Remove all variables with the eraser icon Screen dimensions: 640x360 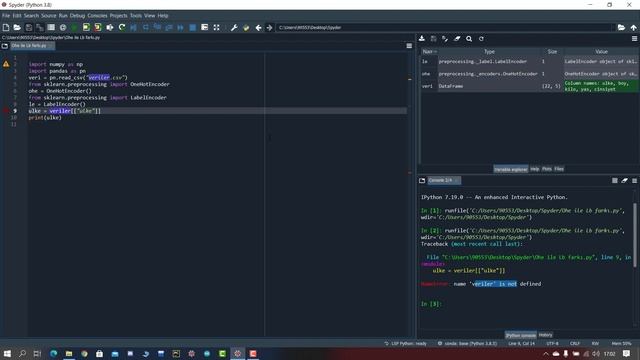[457, 38]
